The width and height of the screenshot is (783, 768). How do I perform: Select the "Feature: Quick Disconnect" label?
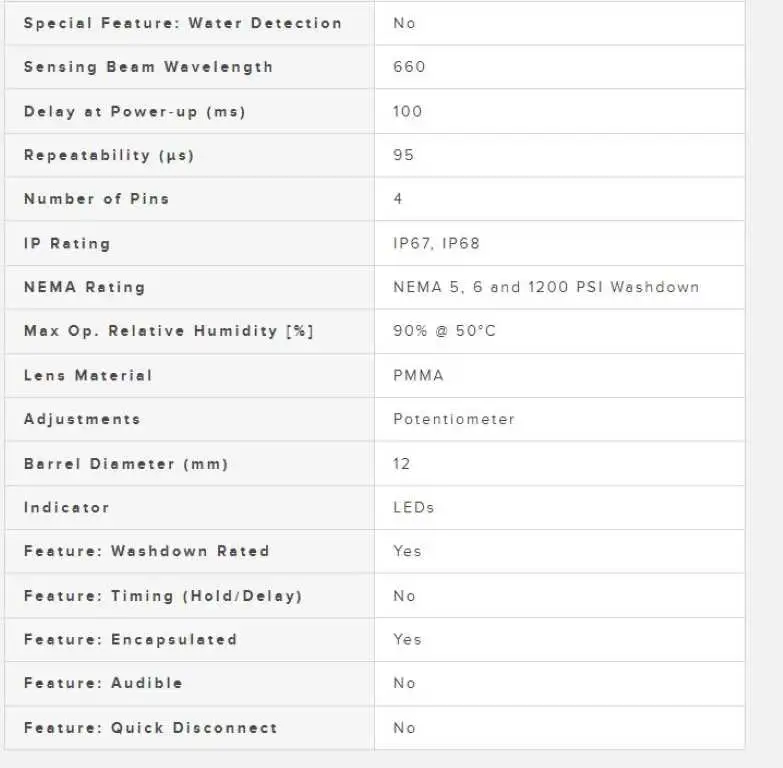[x=150, y=728]
